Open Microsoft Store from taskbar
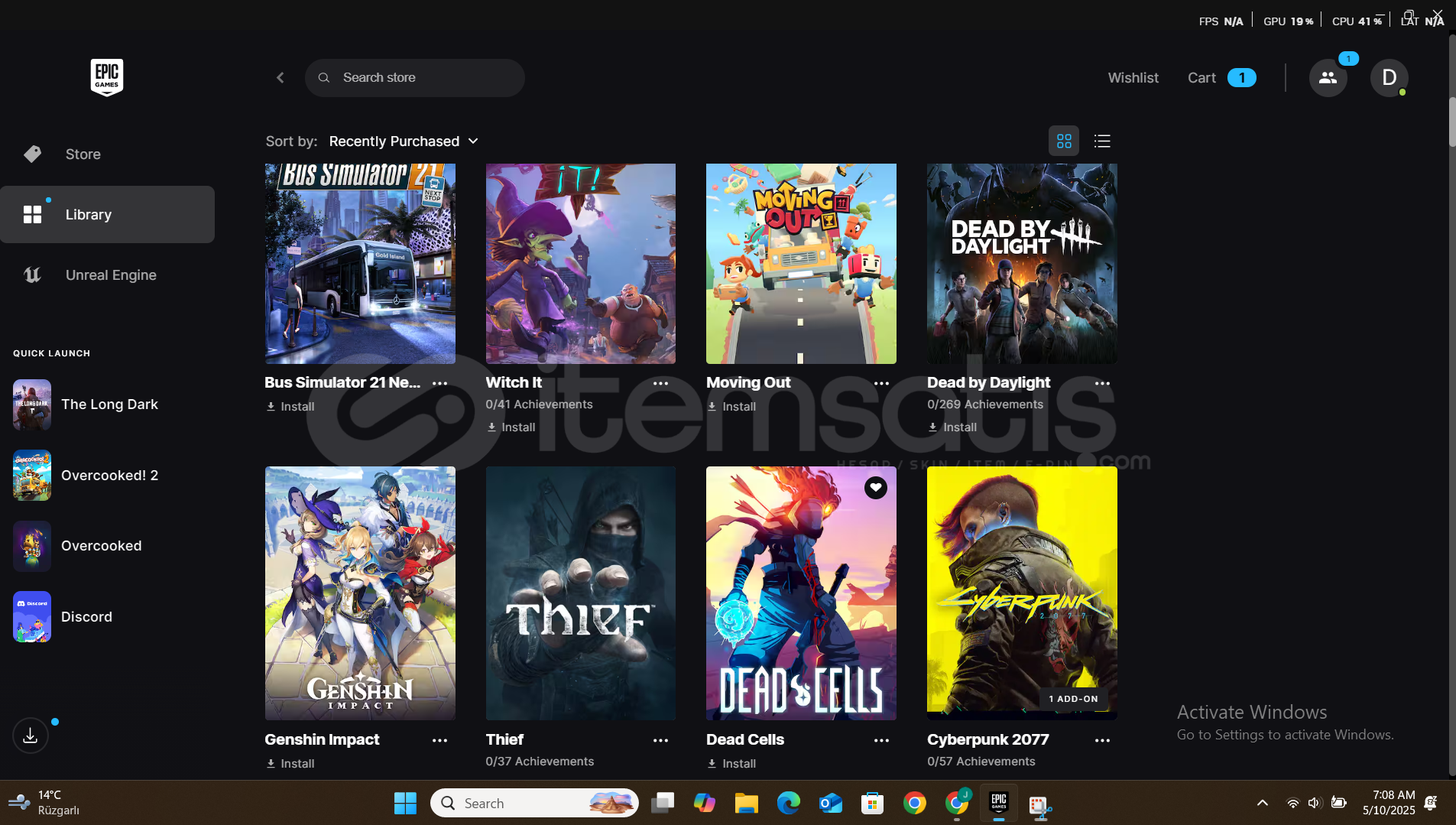This screenshot has height=825, width=1456. [873, 804]
